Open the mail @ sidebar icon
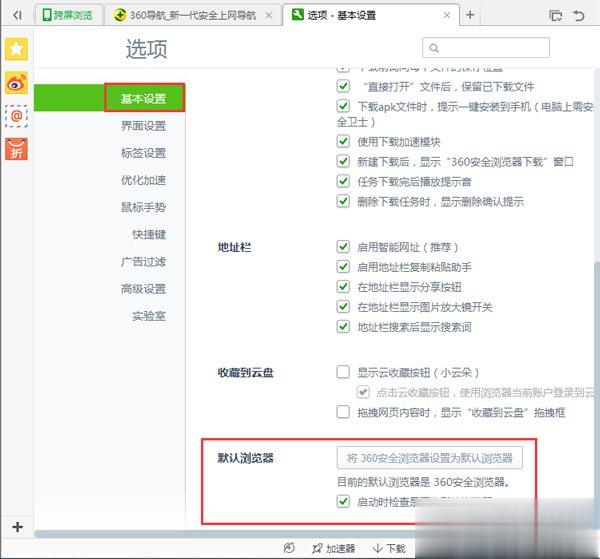 pyautogui.click(x=16, y=116)
